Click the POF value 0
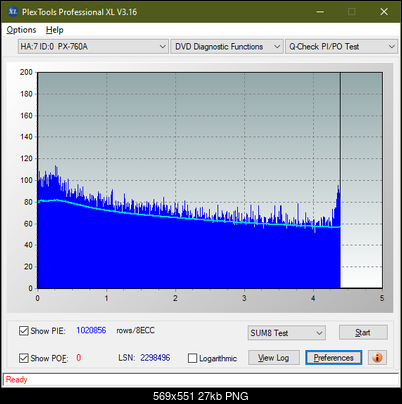 coord(79,358)
